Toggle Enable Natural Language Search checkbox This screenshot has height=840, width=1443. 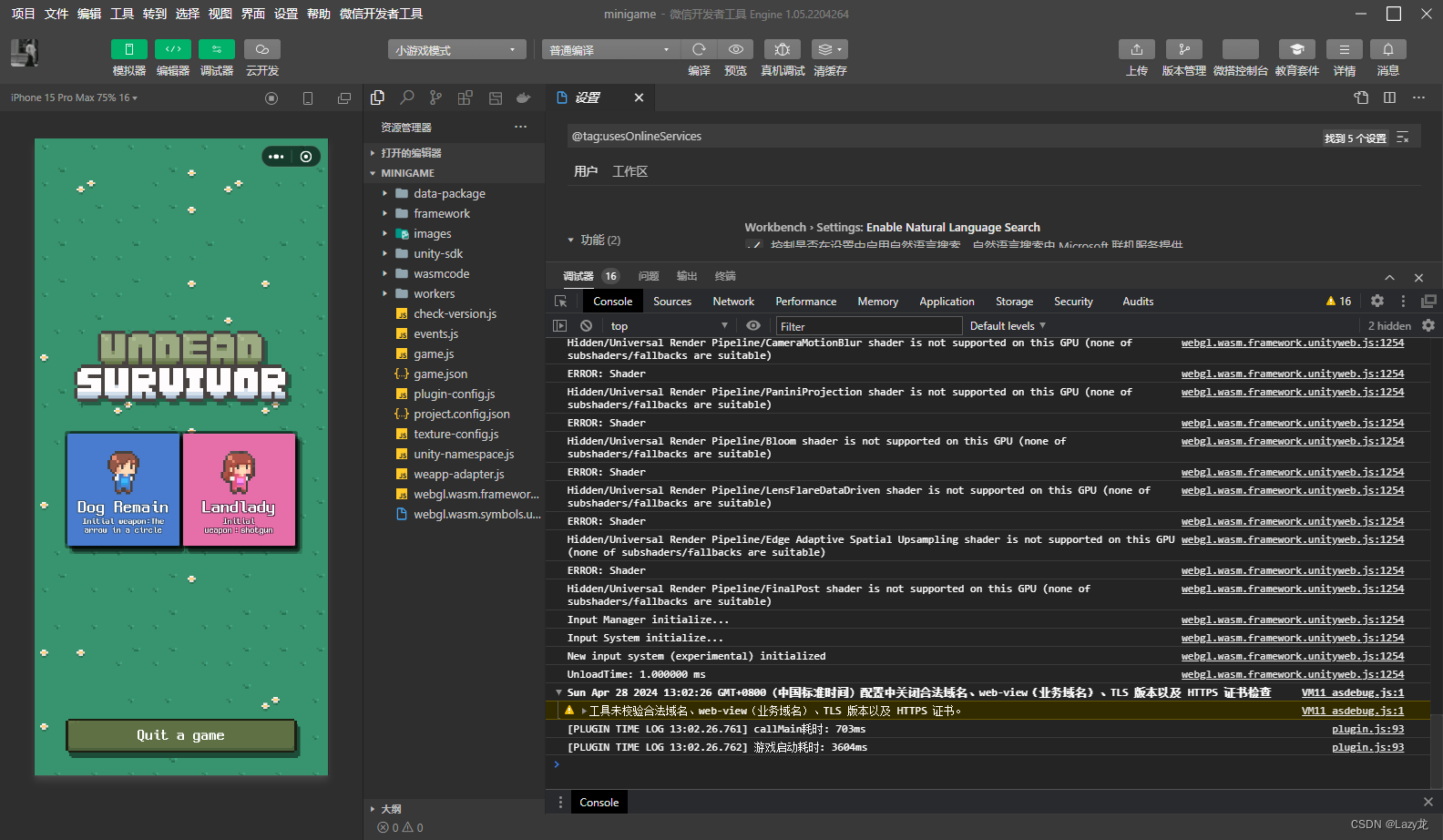(x=753, y=245)
